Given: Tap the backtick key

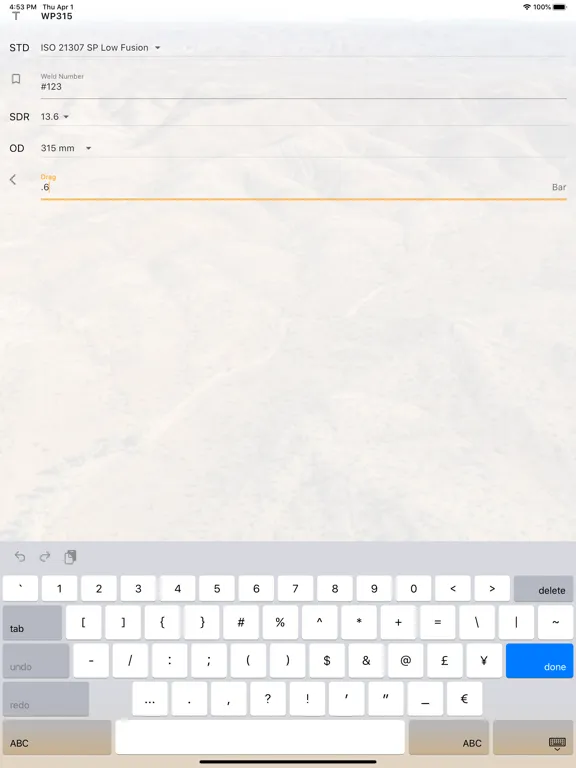Looking at the screenshot, I should pos(20,588).
